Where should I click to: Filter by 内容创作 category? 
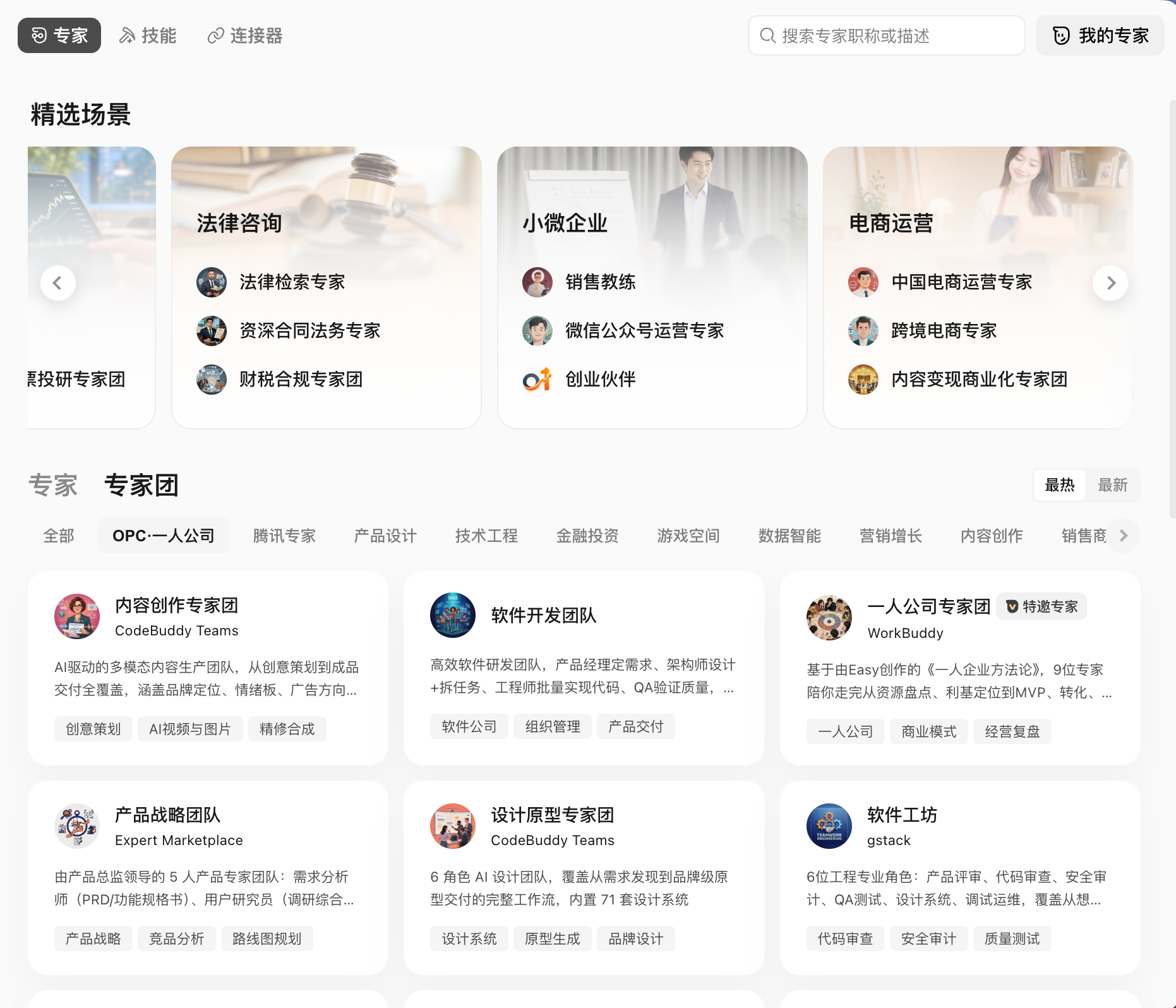[x=992, y=536]
